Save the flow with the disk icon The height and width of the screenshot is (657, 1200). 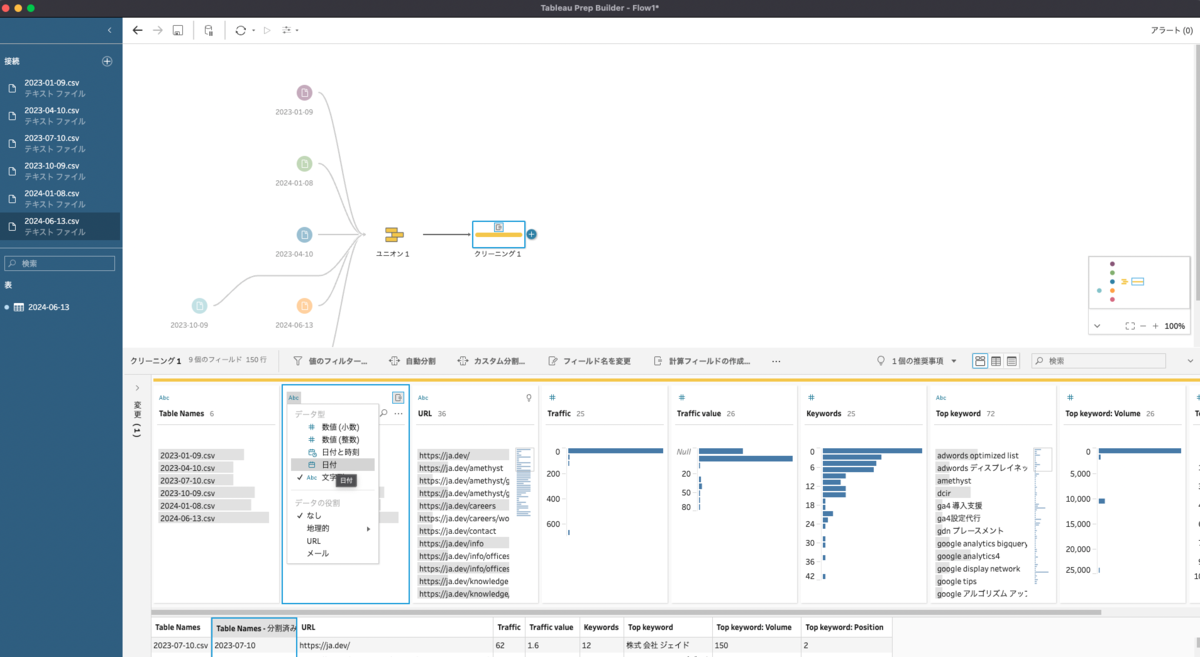click(178, 31)
